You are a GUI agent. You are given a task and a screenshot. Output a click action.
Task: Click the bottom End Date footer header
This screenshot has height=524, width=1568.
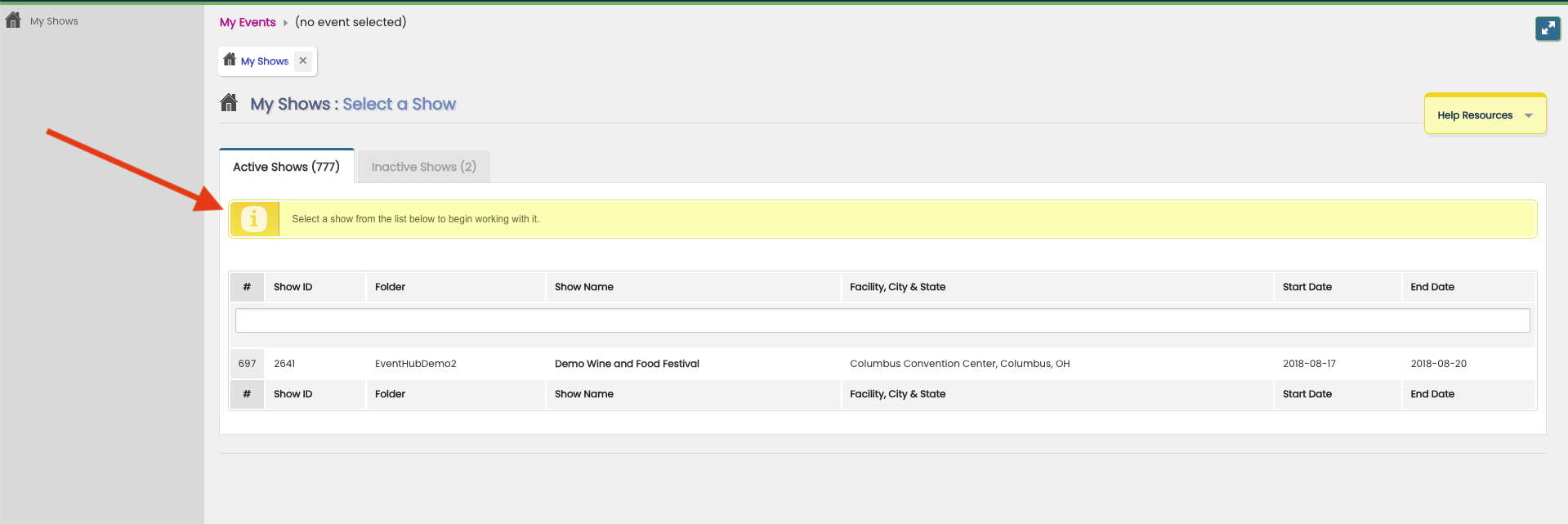pos(1468,394)
